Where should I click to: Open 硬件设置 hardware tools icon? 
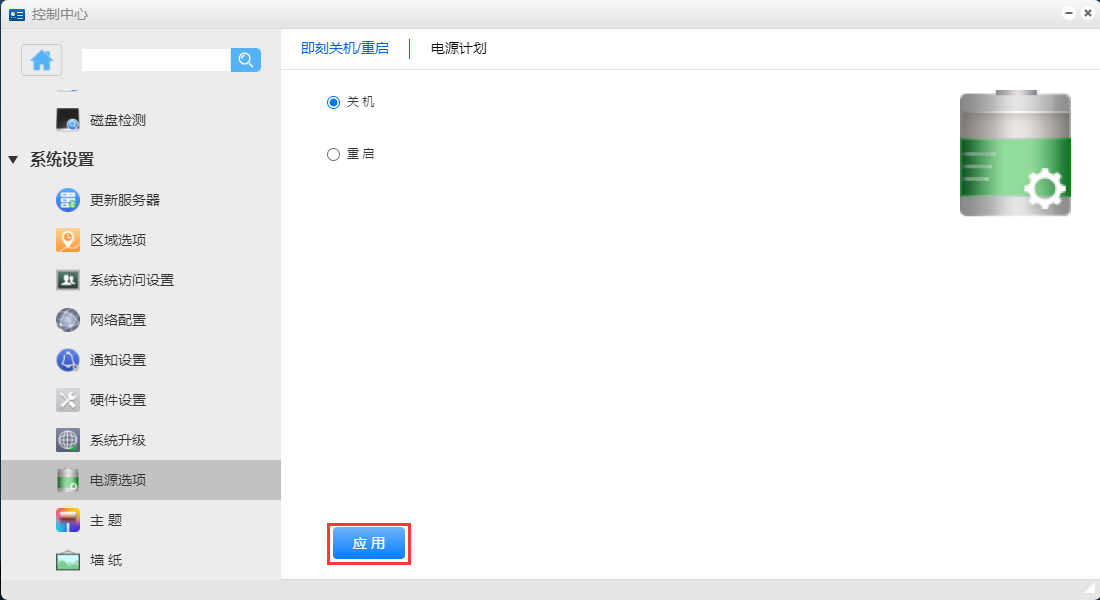pyautogui.click(x=68, y=400)
